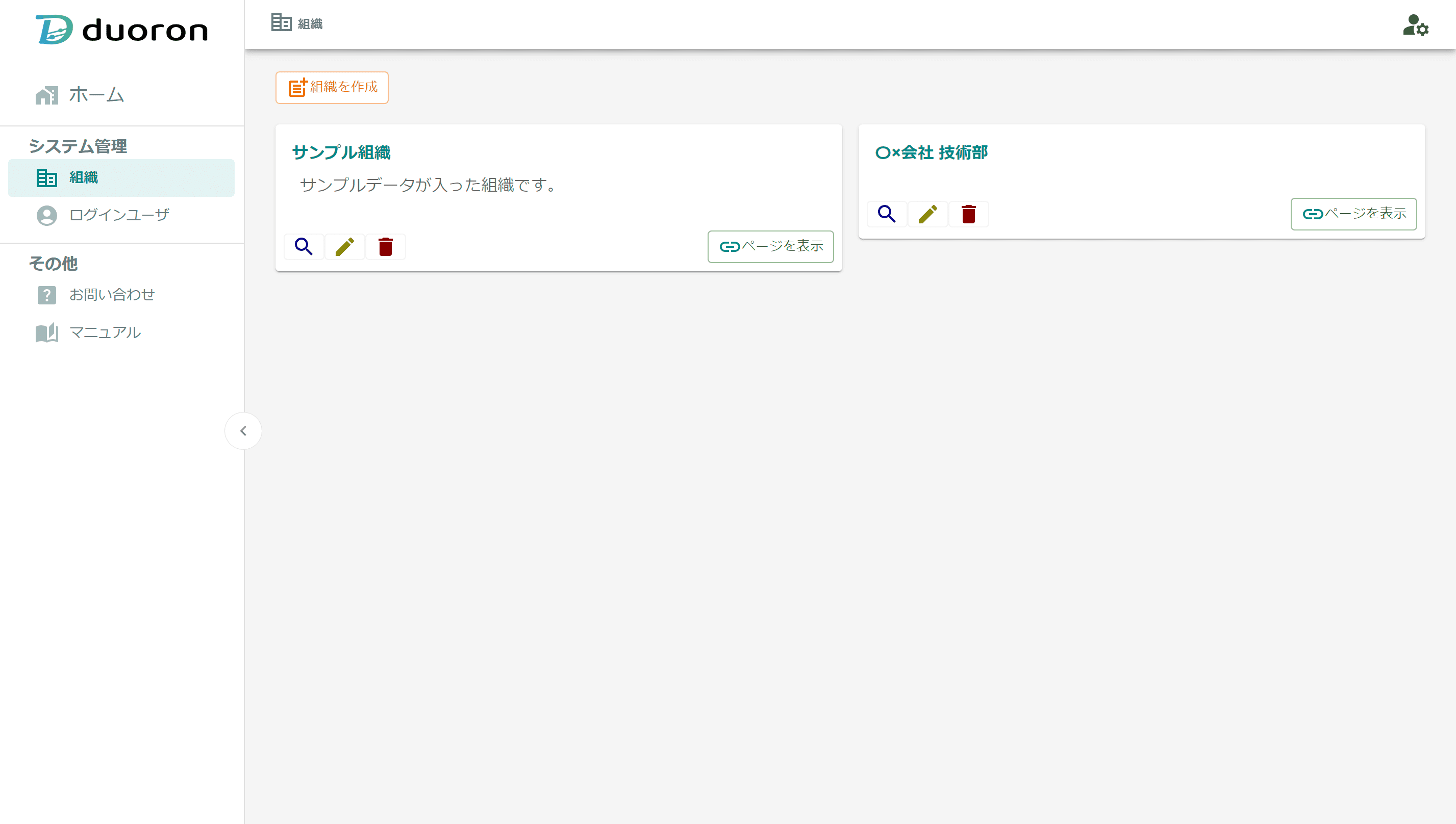This screenshot has height=824, width=1456.
Task: Click the サンプル組織 card title
Action: (x=341, y=152)
